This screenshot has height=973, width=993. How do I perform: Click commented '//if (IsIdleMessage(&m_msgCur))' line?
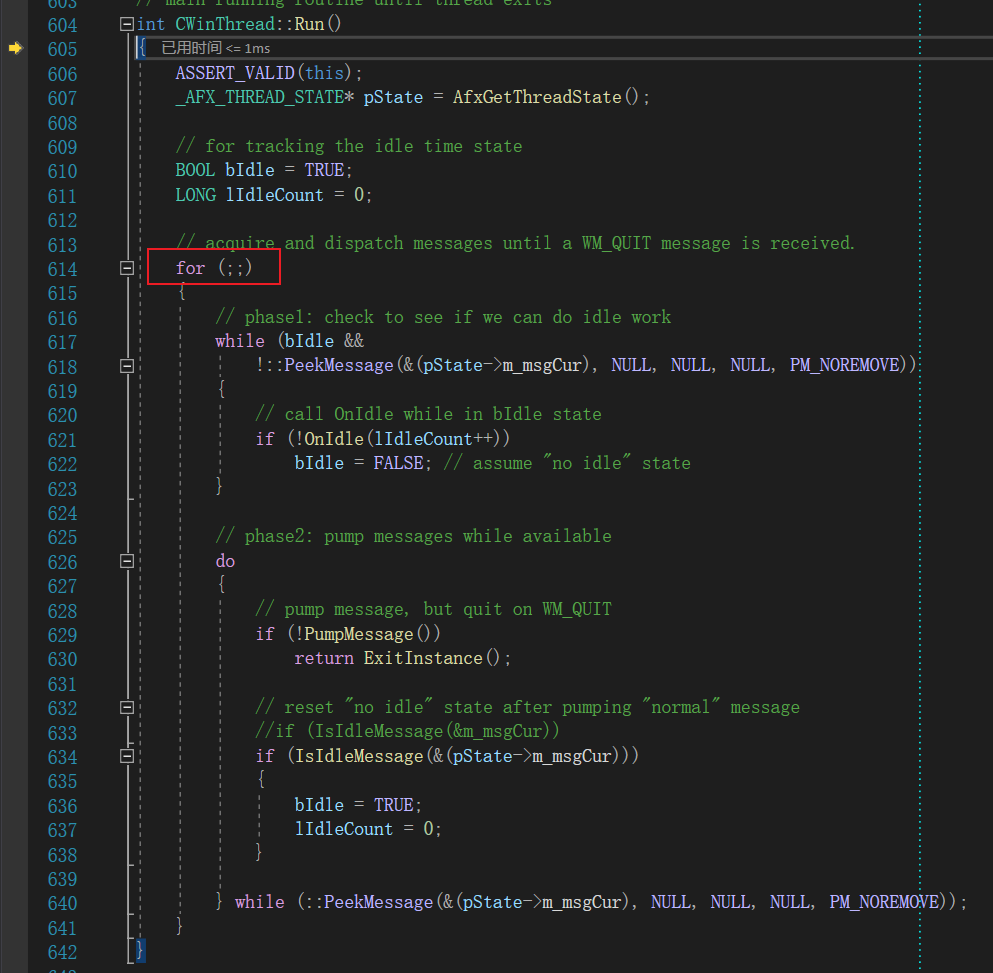tap(407, 732)
